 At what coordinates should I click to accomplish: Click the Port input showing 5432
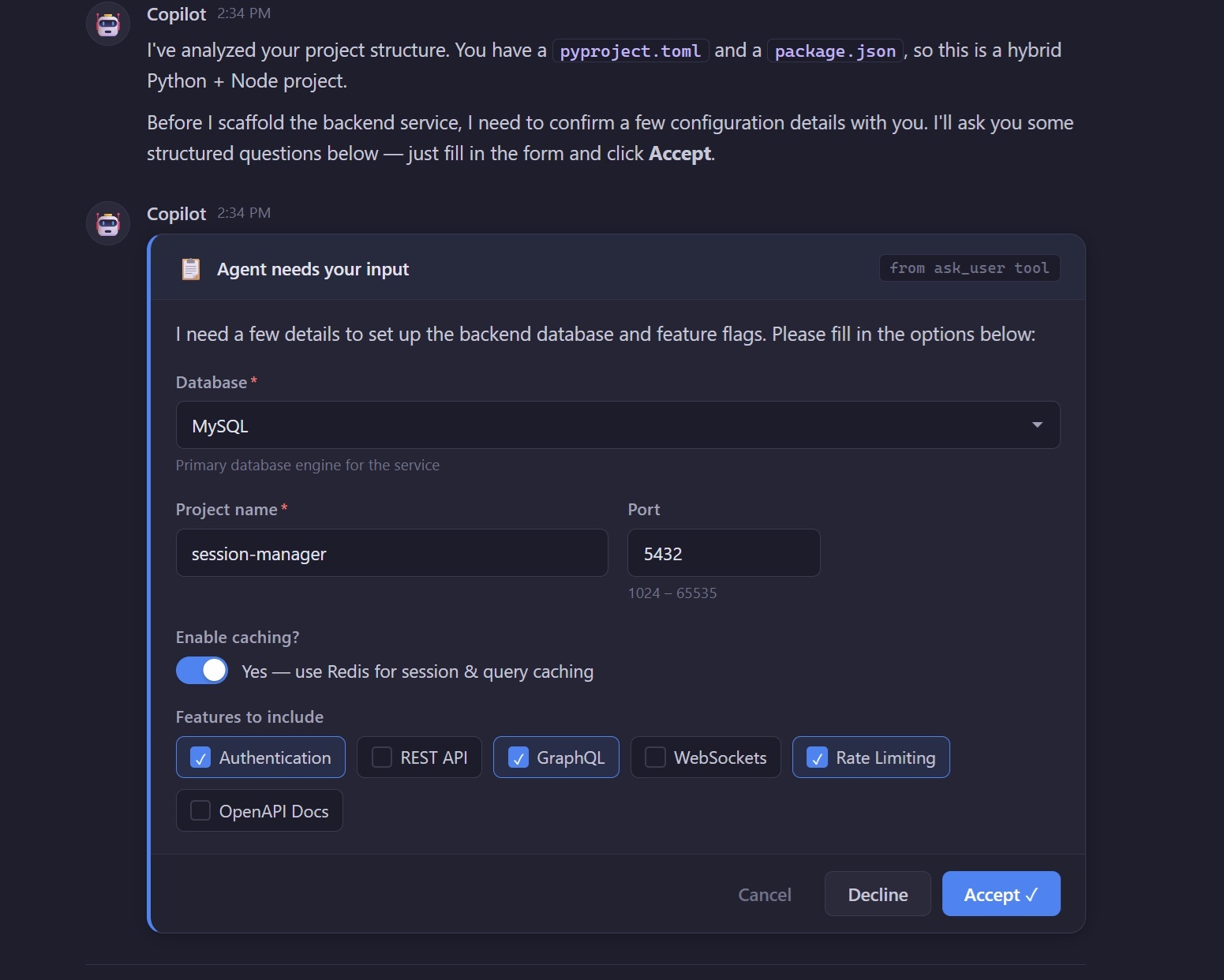[x=723, y=553]
